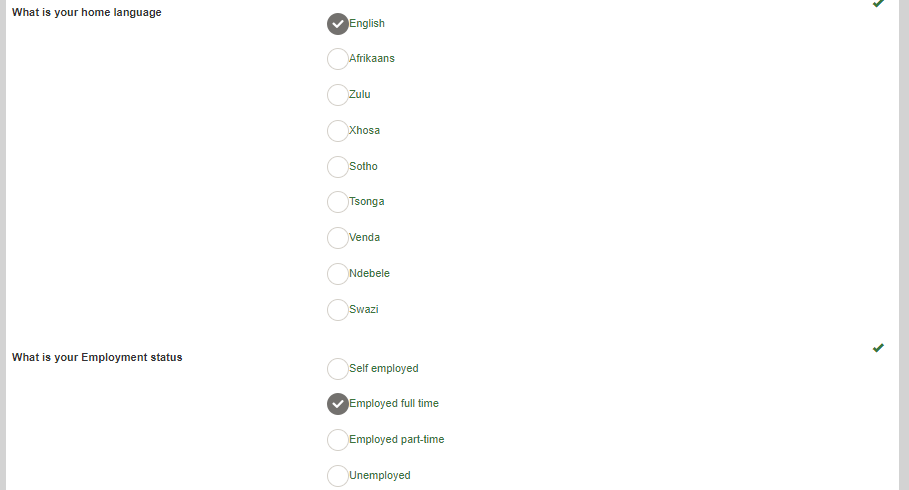Screen dimensions: 909x490
Task: Choose Self employed status
Action: tap(337, 369)
